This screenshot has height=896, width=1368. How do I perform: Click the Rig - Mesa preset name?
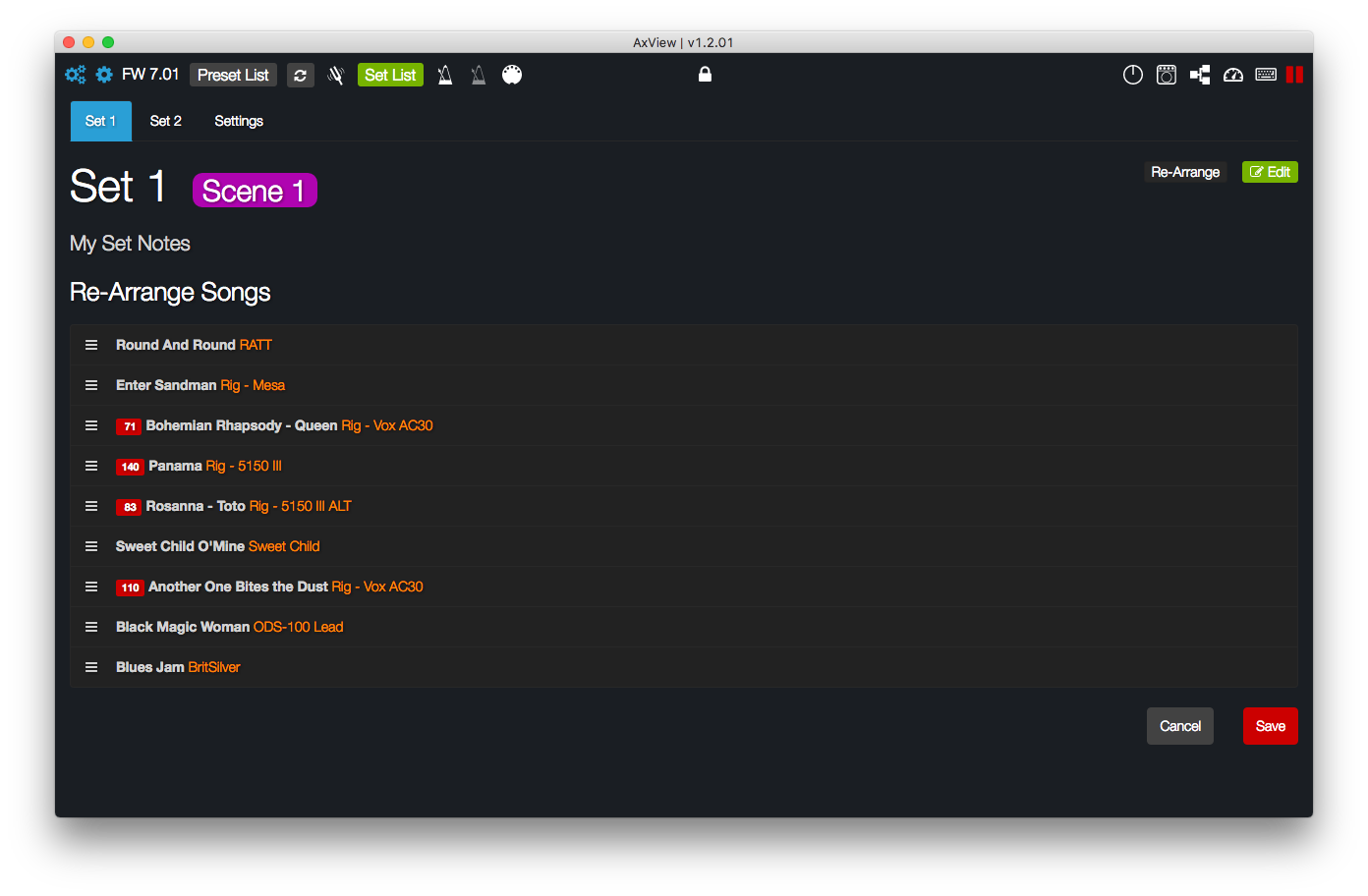pos(253,385)
